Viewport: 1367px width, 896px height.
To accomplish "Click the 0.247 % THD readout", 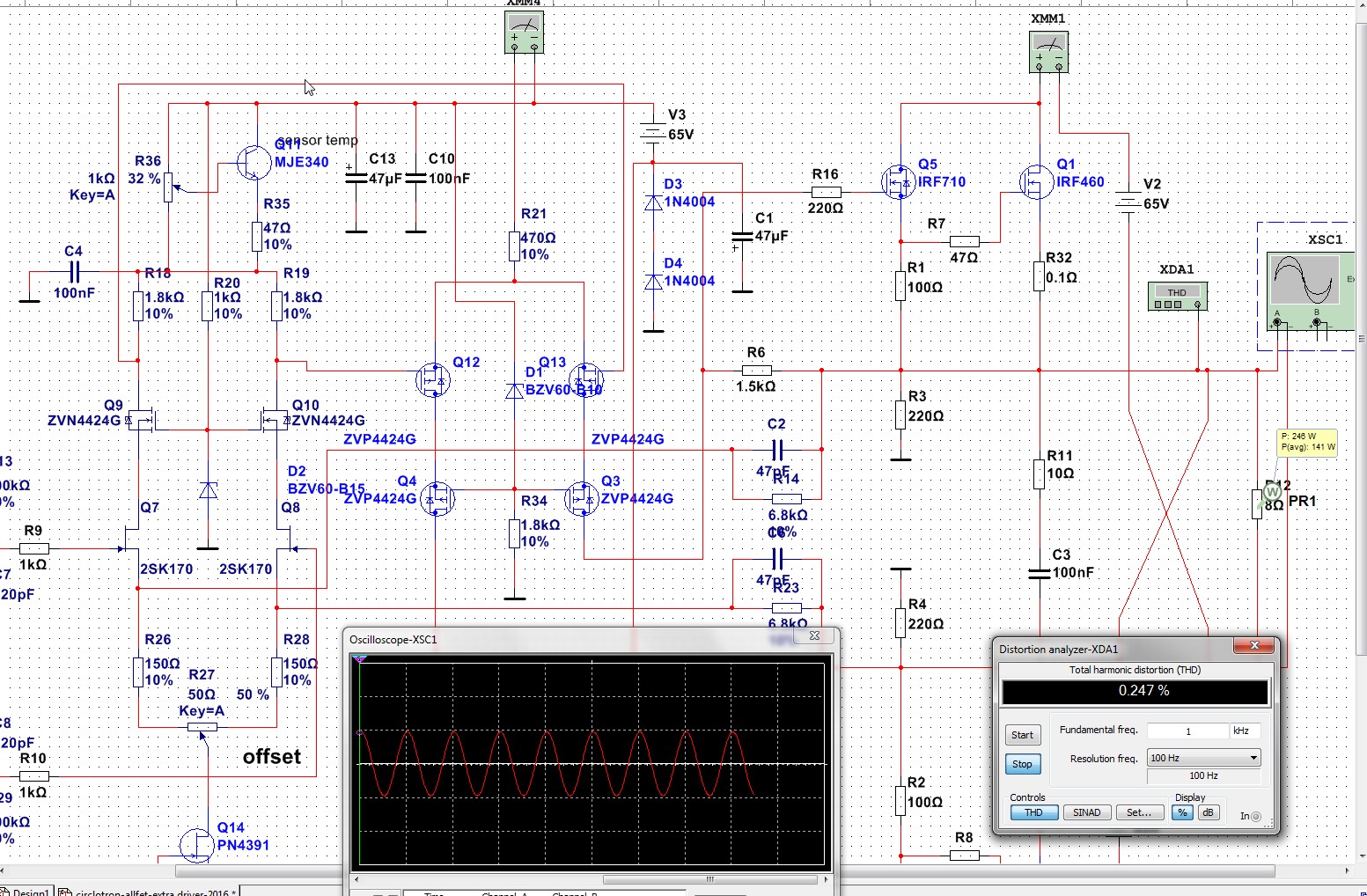I will pyautogui.click(x=1135, y=691).
